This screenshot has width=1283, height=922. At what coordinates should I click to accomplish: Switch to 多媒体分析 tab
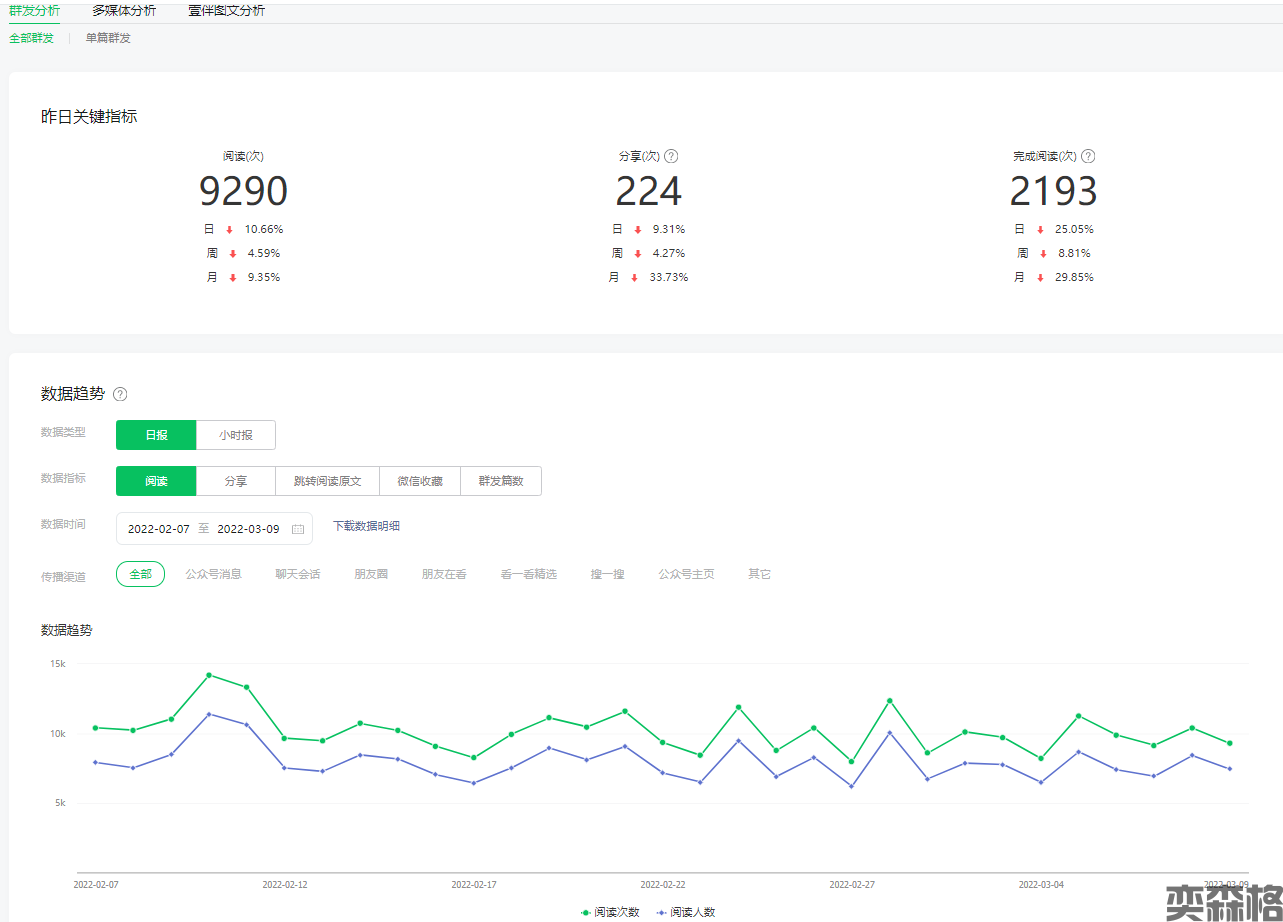pos(124,11)
